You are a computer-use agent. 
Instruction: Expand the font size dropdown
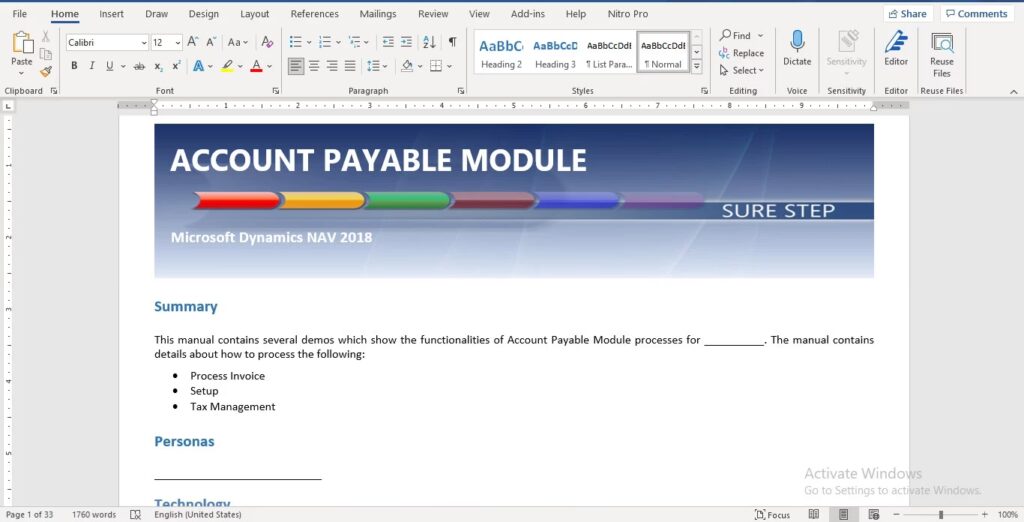(178, 43)
